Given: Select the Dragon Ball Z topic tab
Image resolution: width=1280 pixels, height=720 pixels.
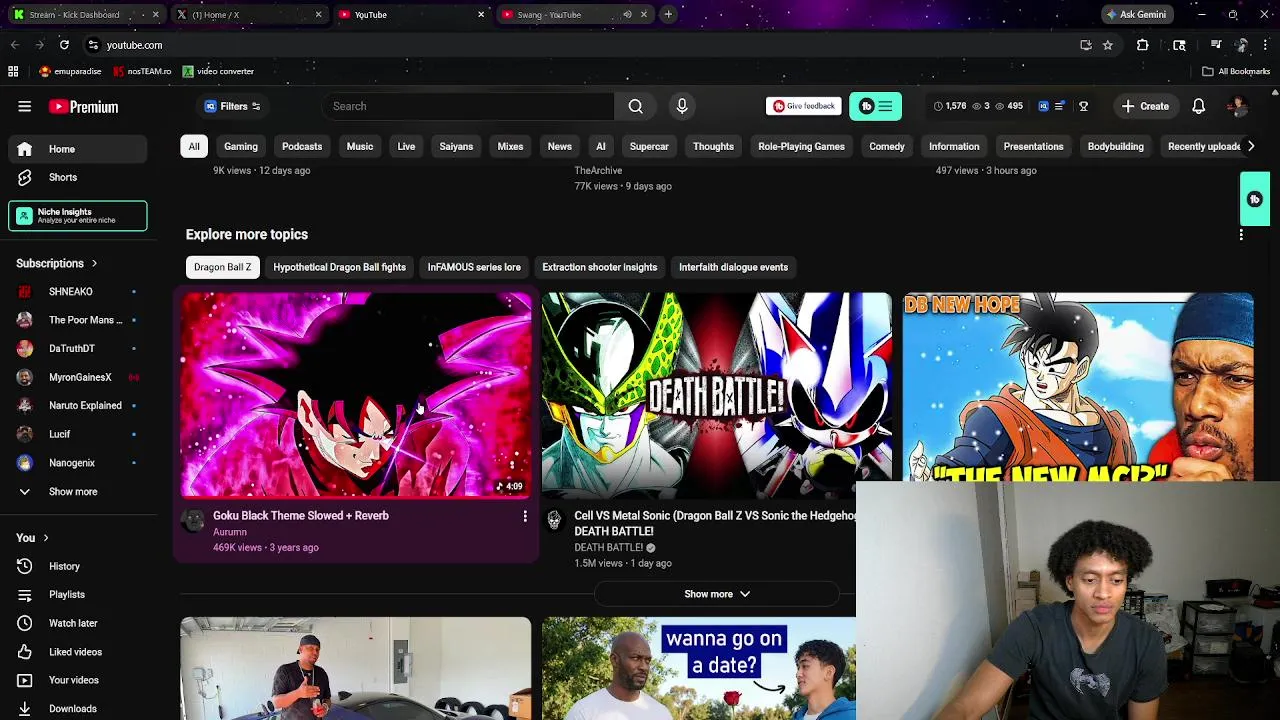Looking at the screenshot, I should (223, 267).
